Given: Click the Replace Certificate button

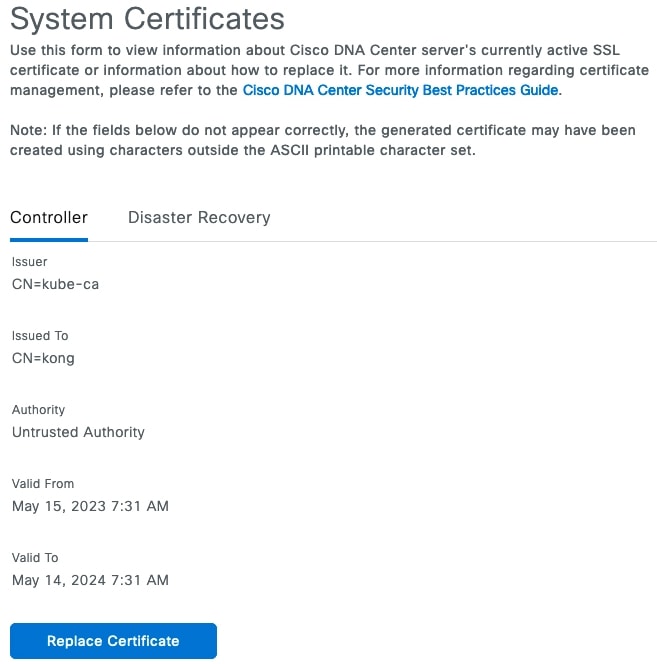Looking at the screenshot, I should pyautogui.click(x=113, y=641).
